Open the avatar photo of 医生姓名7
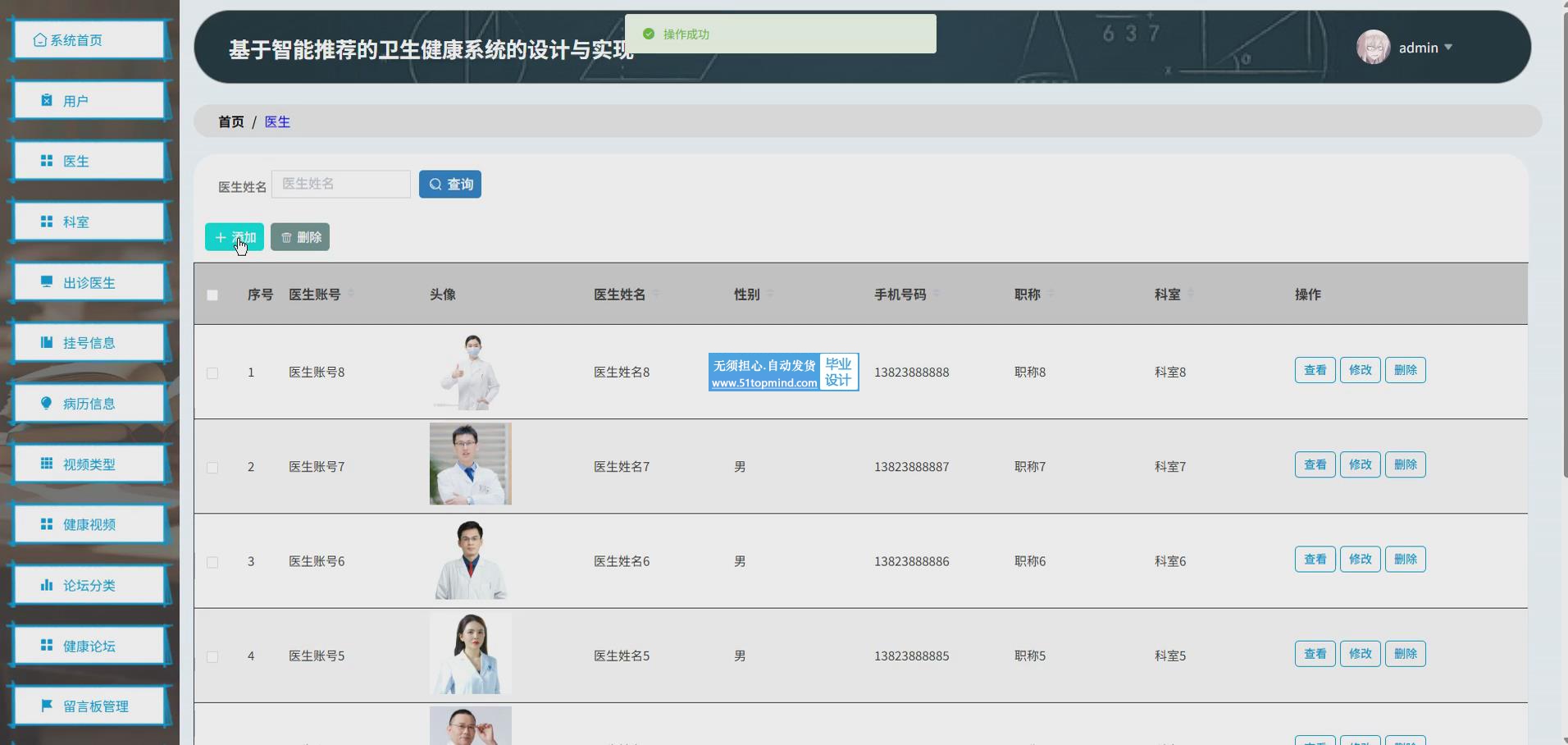Screen dimensions: 1568x745 471,464
